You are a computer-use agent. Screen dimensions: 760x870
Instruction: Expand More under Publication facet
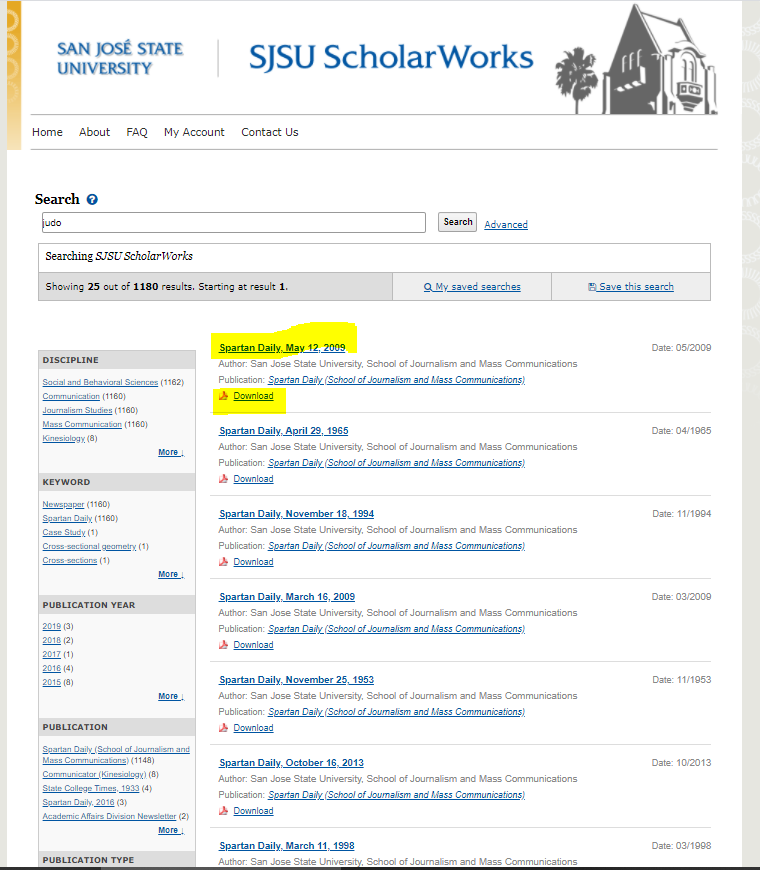click(x=170, y=830)
